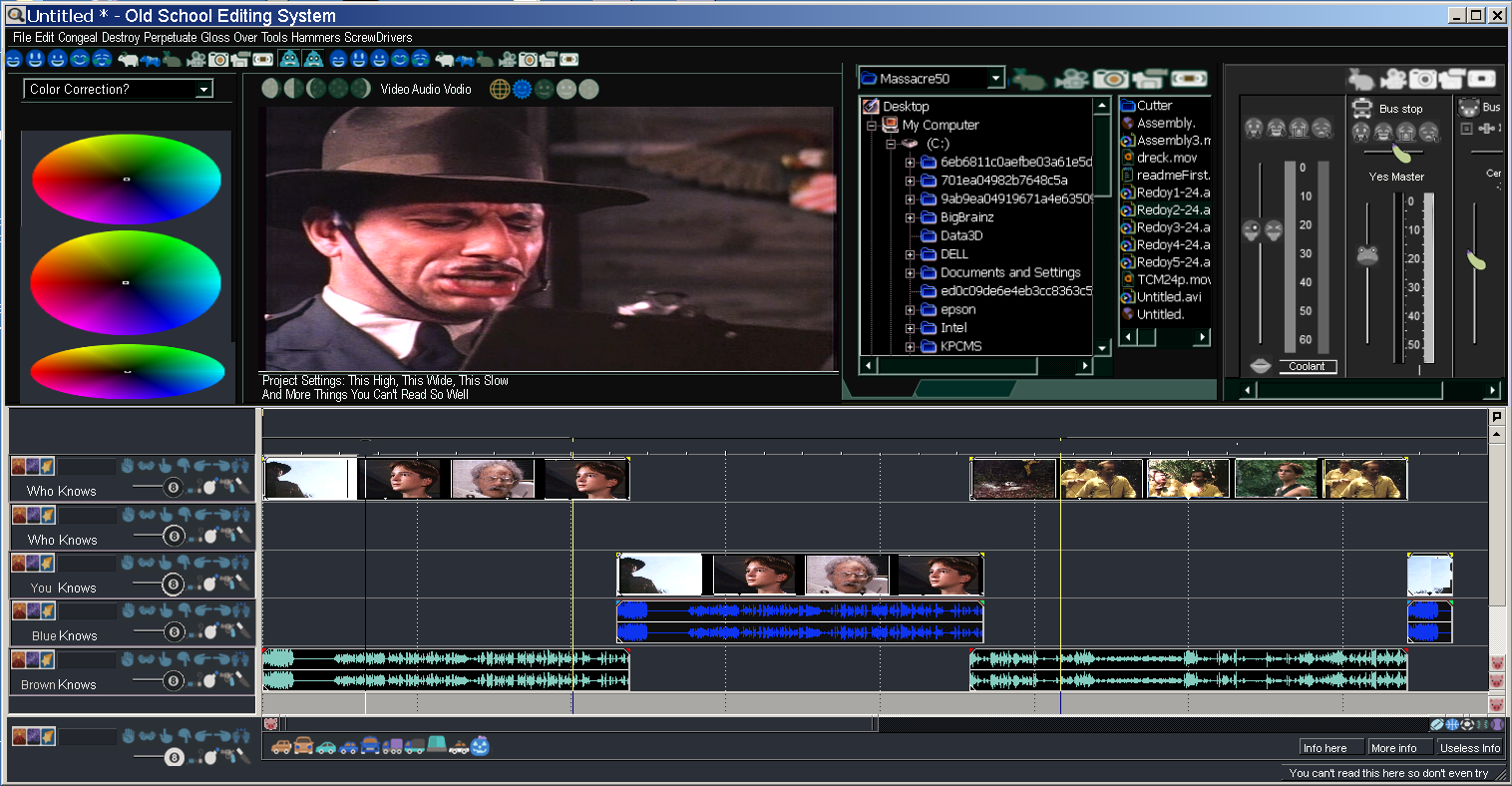
Task: Click the bomb icon on Blue Knows track
Action: coord(210,631)
